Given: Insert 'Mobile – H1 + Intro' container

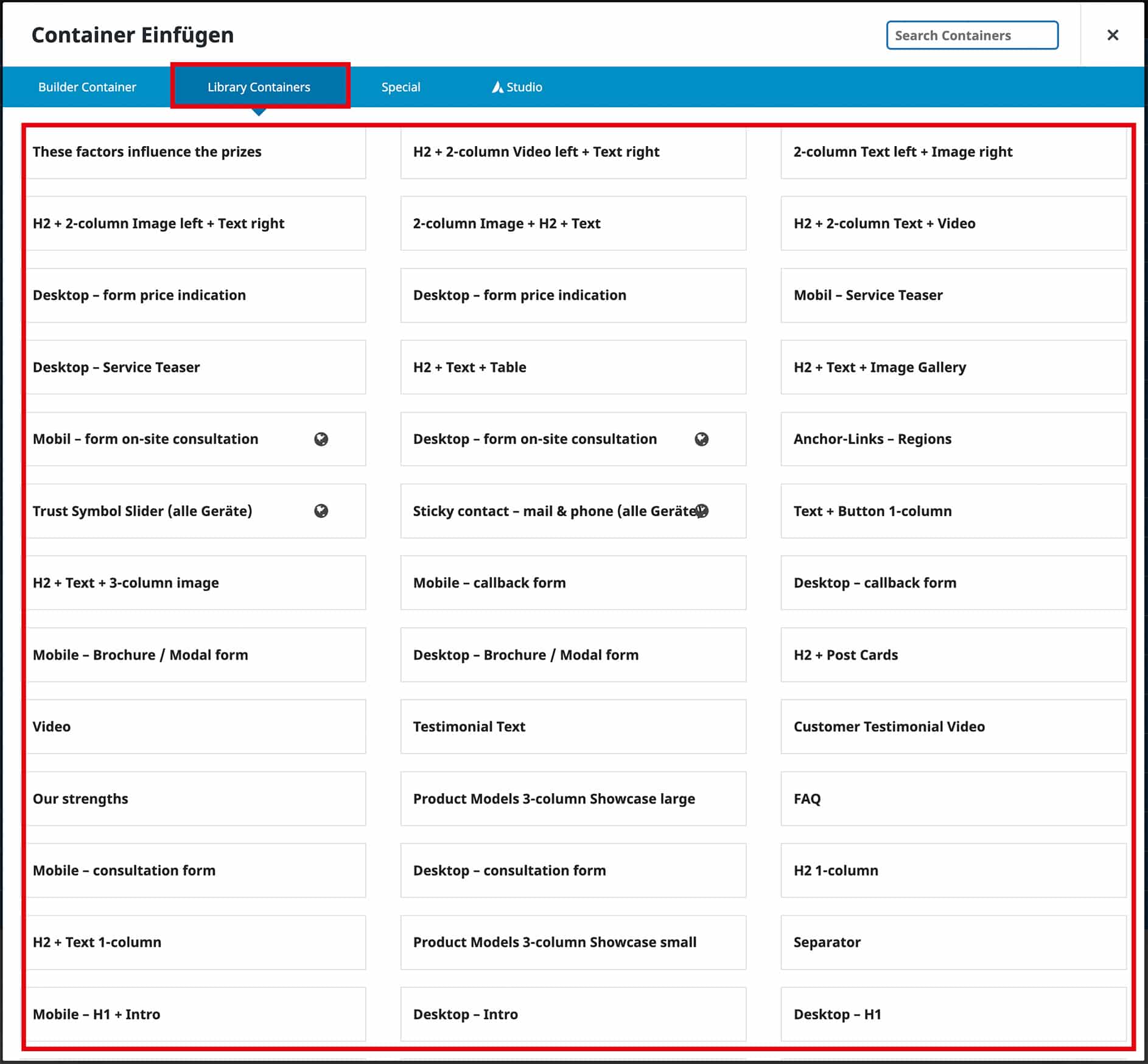Looking at the screenshot, I should click(195, 1015).
